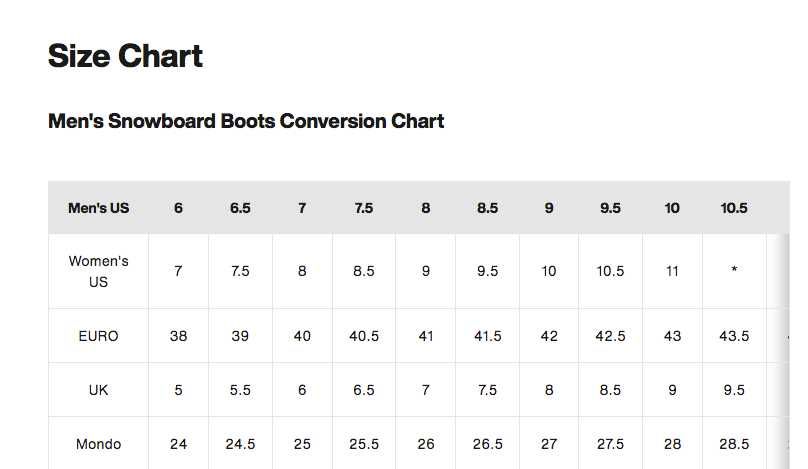Click EURO 38 cell
The image size is (808, 469).
[x=178, y=336]
